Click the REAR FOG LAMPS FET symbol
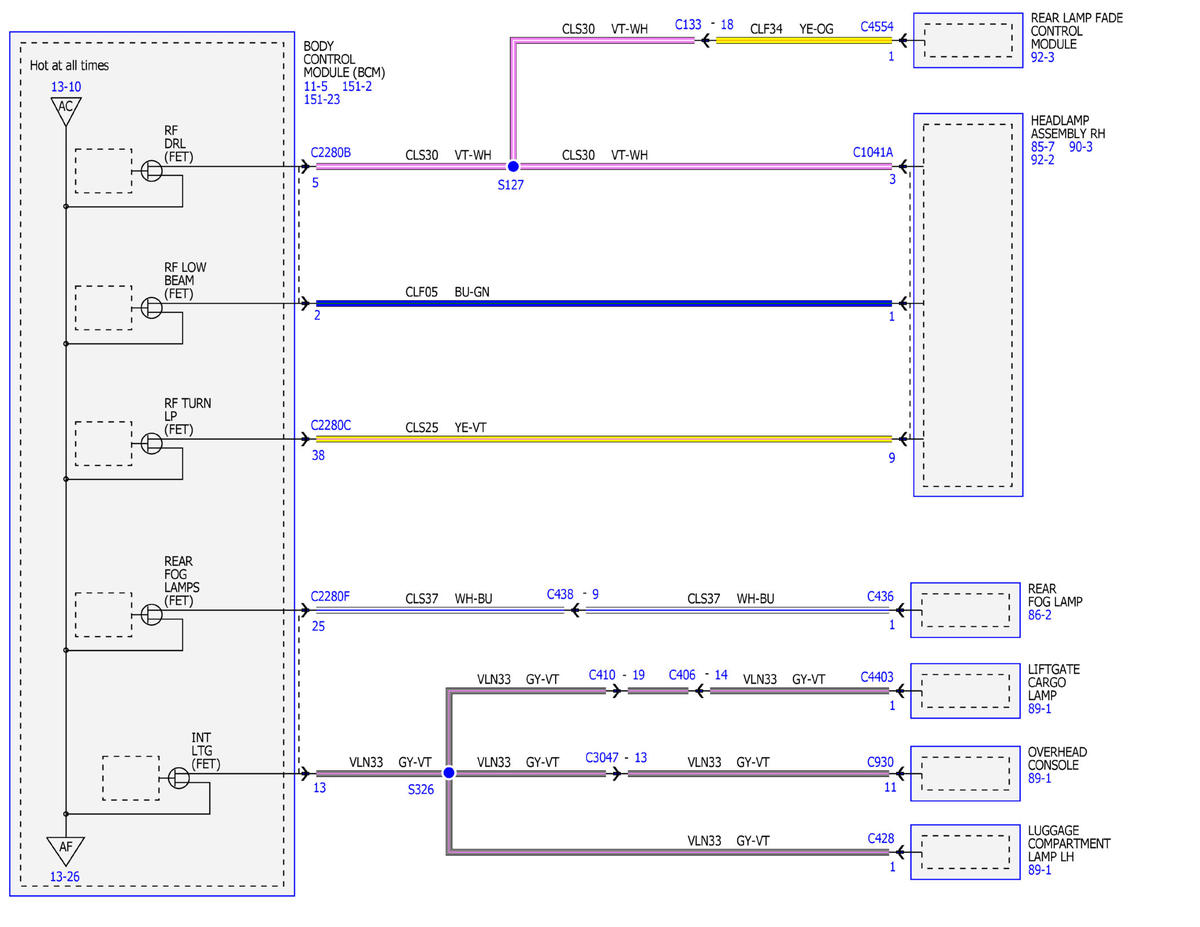1200x927 pixels. 150,612
